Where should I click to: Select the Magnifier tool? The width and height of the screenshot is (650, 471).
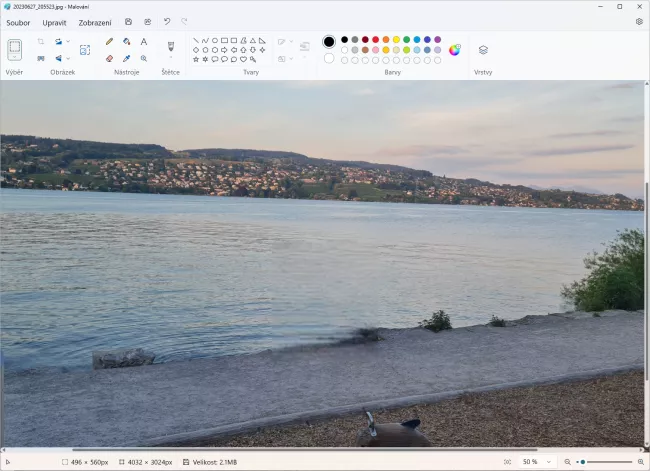[x=143, y=58]
